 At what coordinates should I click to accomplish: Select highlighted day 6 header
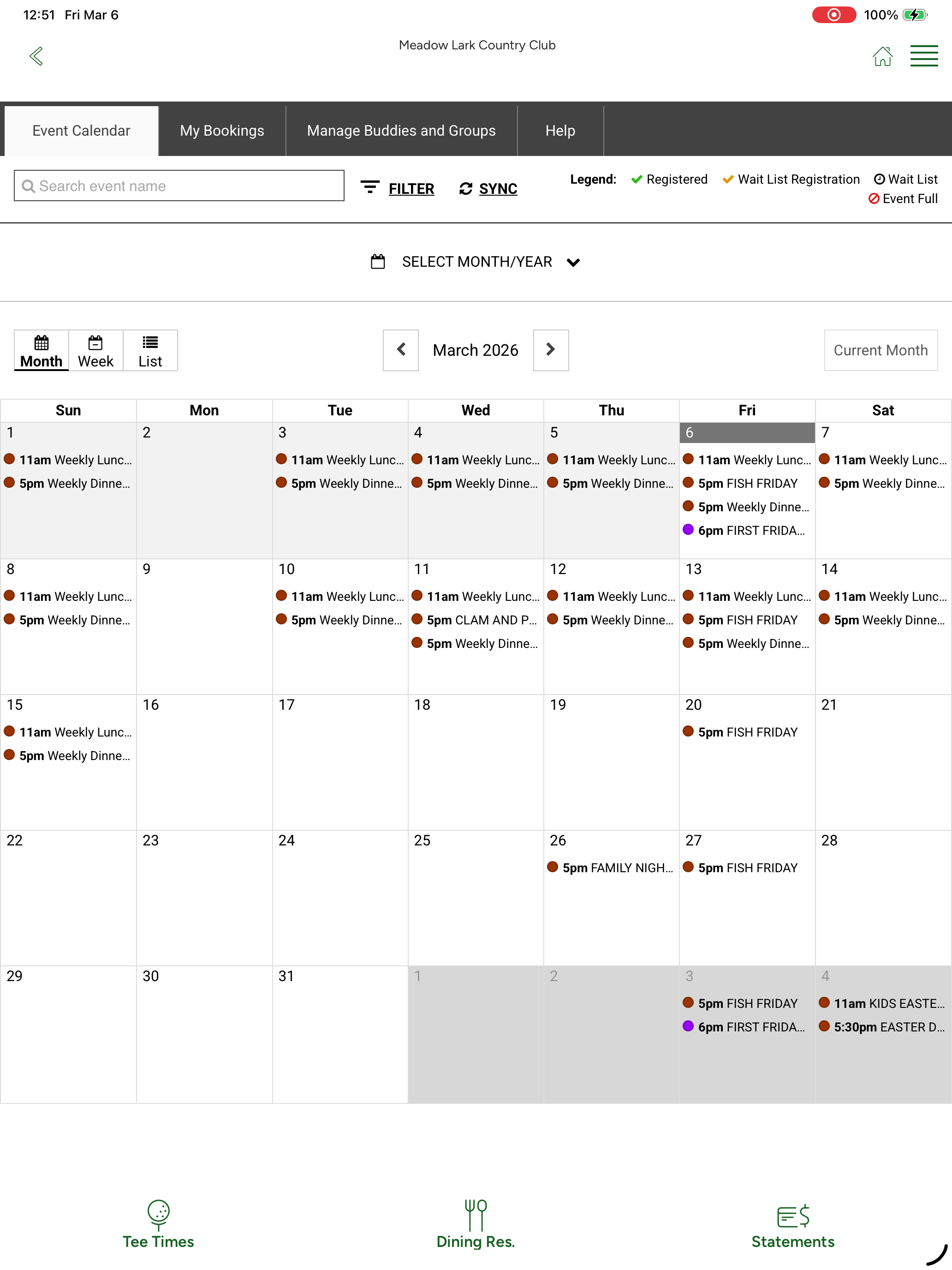747,433
